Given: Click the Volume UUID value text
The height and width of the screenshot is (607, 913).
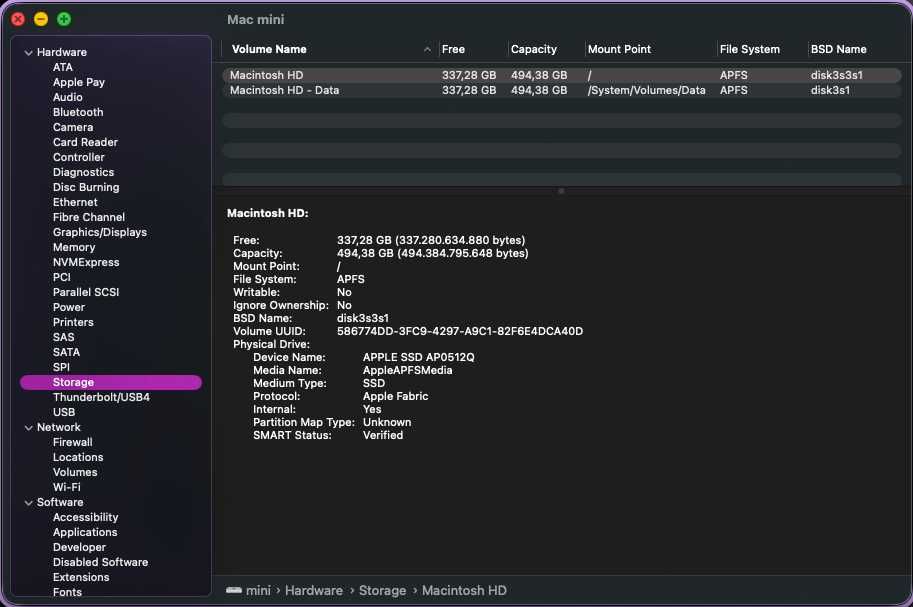Looking at the screenshot, I should coord(460,331).
